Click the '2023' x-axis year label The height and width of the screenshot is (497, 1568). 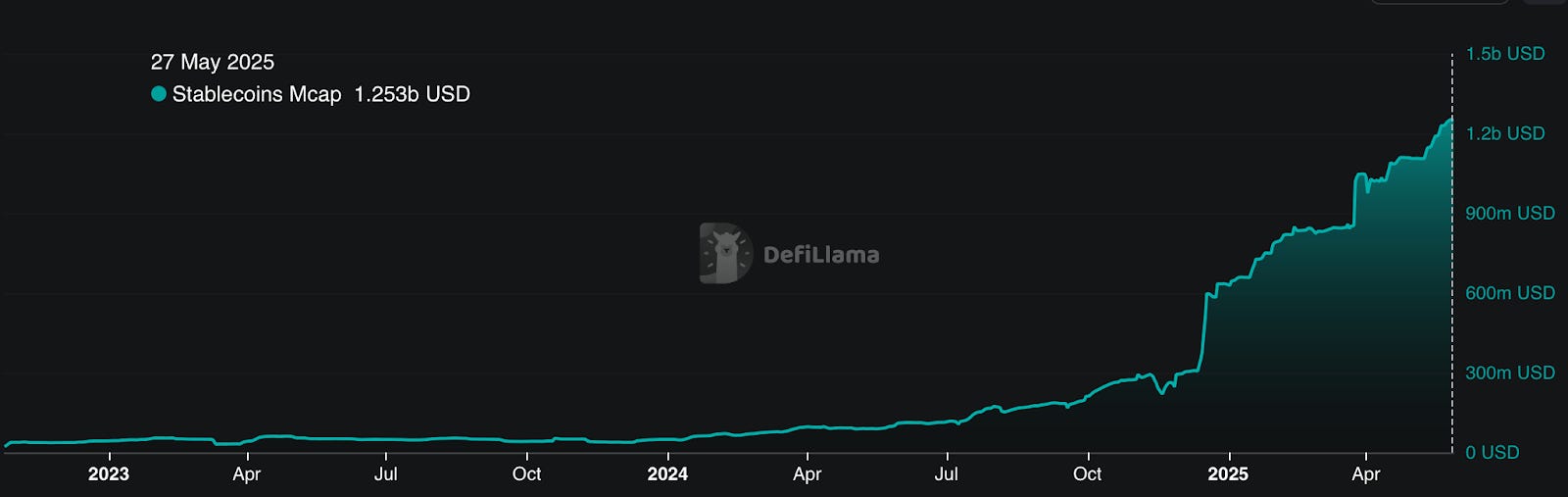tap(108, 474)
